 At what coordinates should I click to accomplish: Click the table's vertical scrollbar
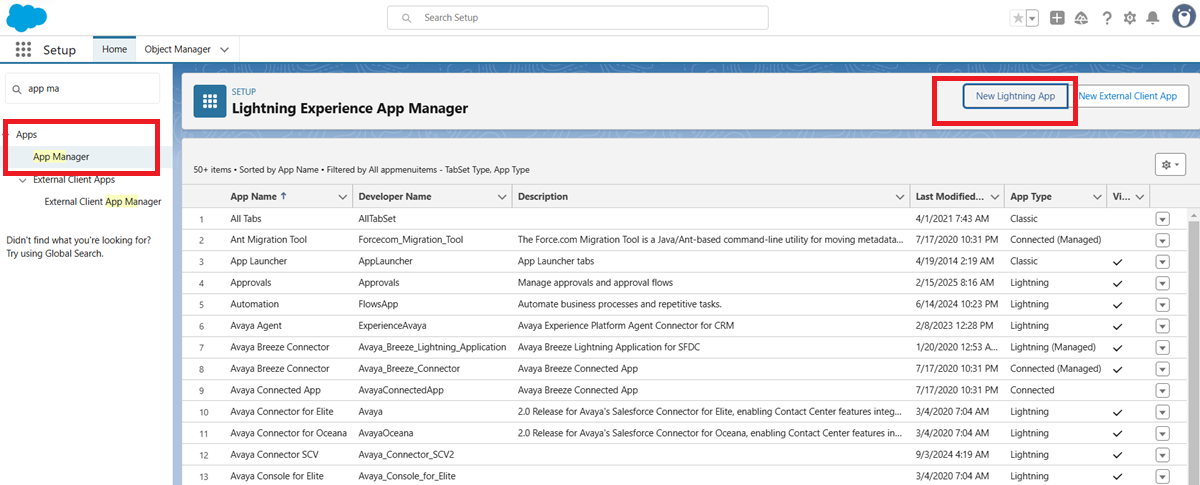pos(1192,350)
